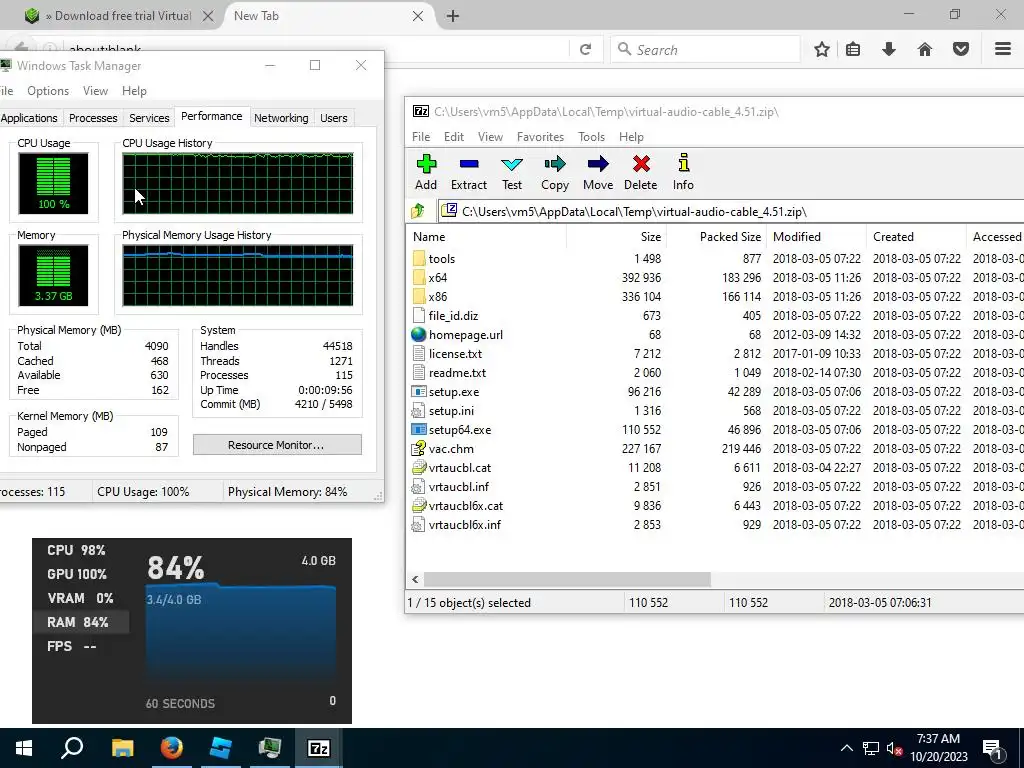1024x768 pixels.
Task: Select the readme.txt file
Action: (x=449, y=373)
